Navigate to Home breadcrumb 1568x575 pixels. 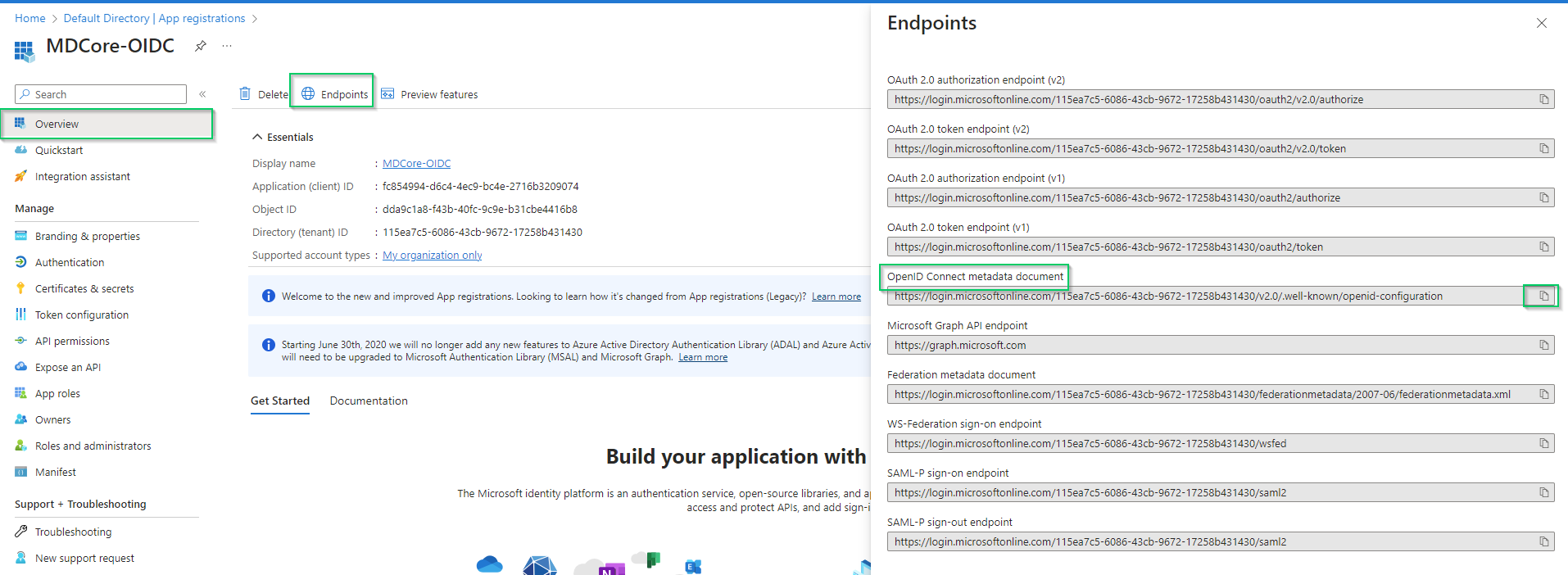[30, 18]
